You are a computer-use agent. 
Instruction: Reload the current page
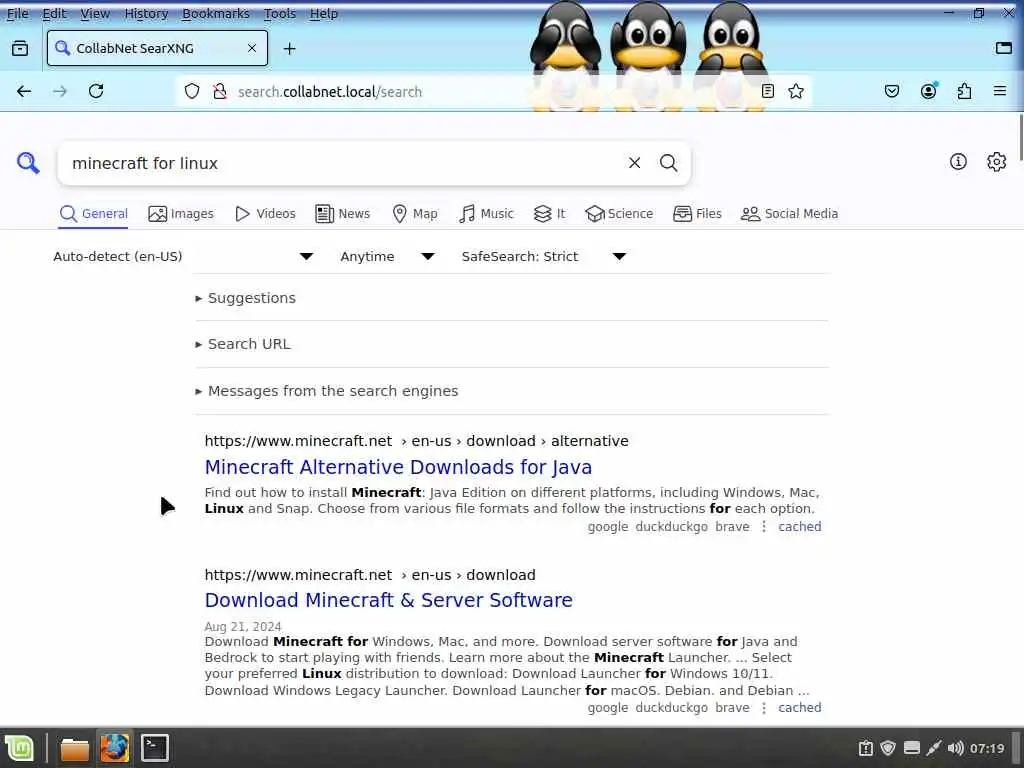(96, 91)
